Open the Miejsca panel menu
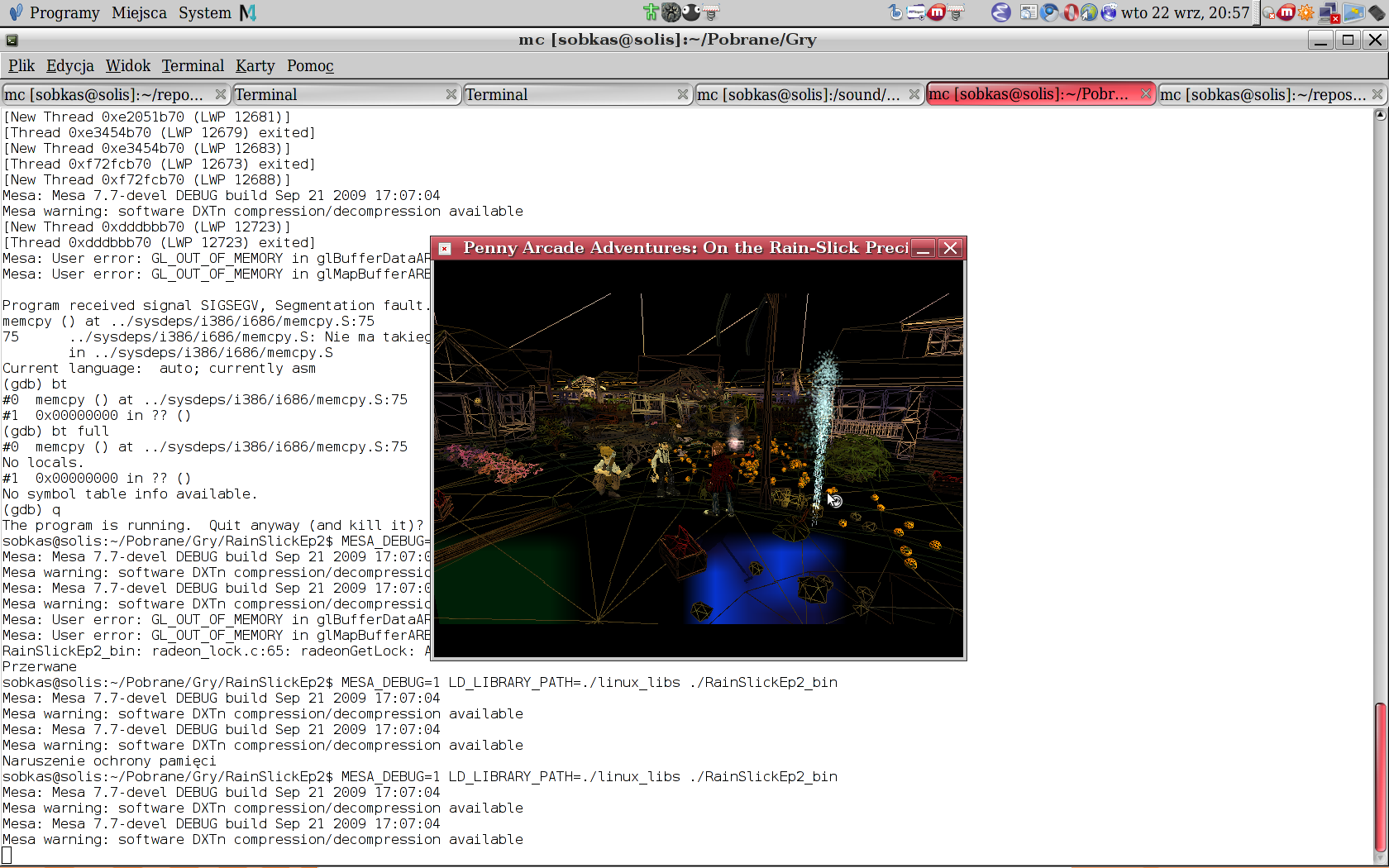The width and height of the screenshot is (1389, 868). coord(139,12)
